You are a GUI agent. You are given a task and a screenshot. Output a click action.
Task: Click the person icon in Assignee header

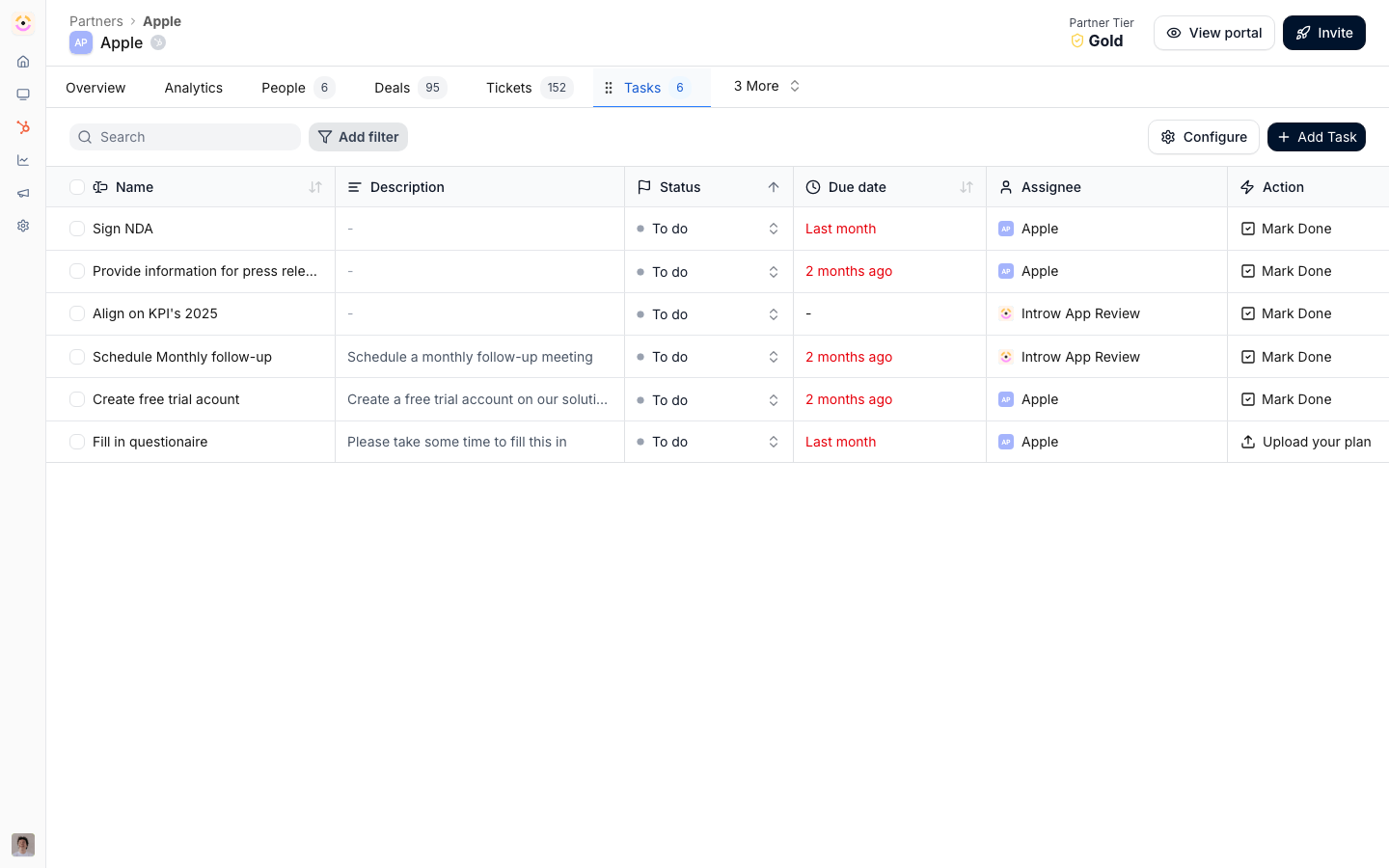tap(1006, 187)
